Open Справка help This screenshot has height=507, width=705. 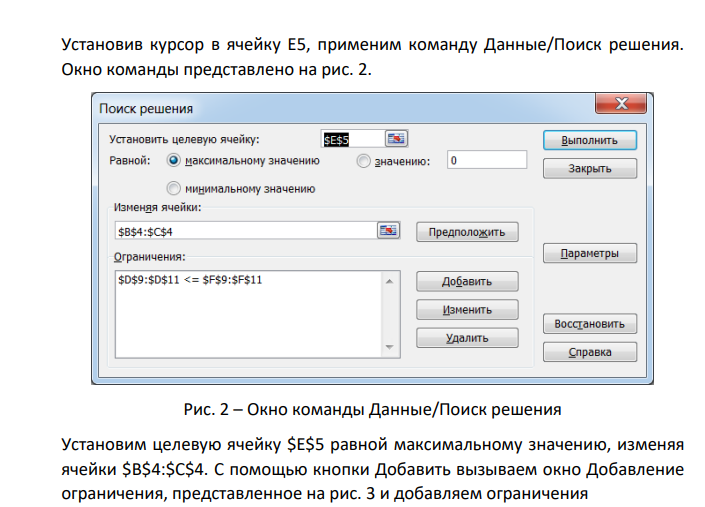tap(590, 352)
